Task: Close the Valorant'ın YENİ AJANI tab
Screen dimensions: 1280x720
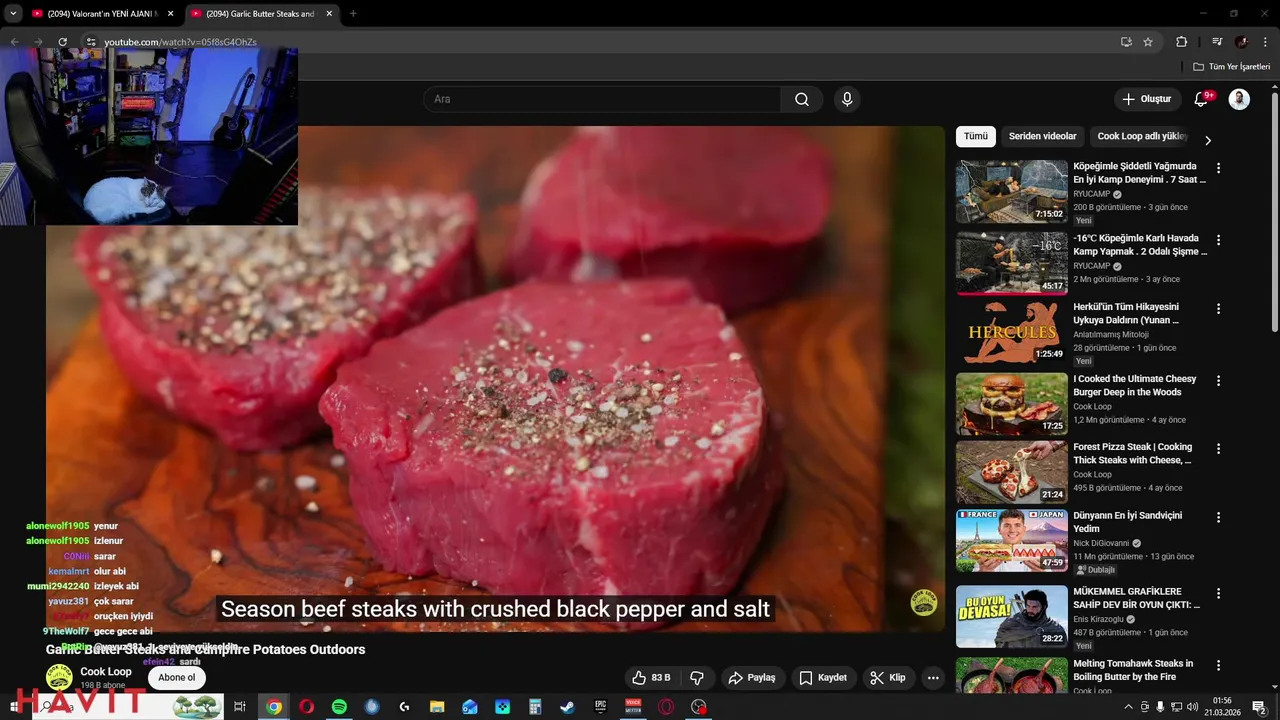Action: click(x=170, y=14)
